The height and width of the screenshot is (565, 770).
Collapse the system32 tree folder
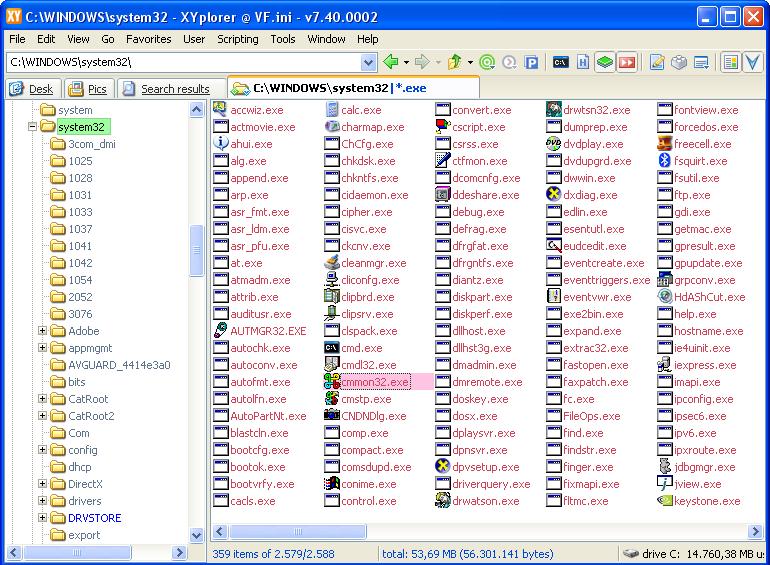tap(32, 127)
